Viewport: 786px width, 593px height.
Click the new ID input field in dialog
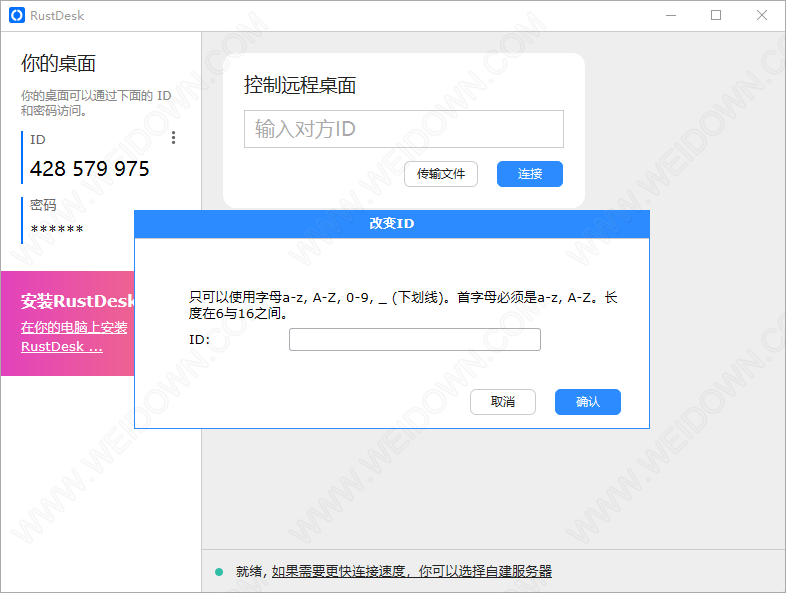[x=415, y=339]
